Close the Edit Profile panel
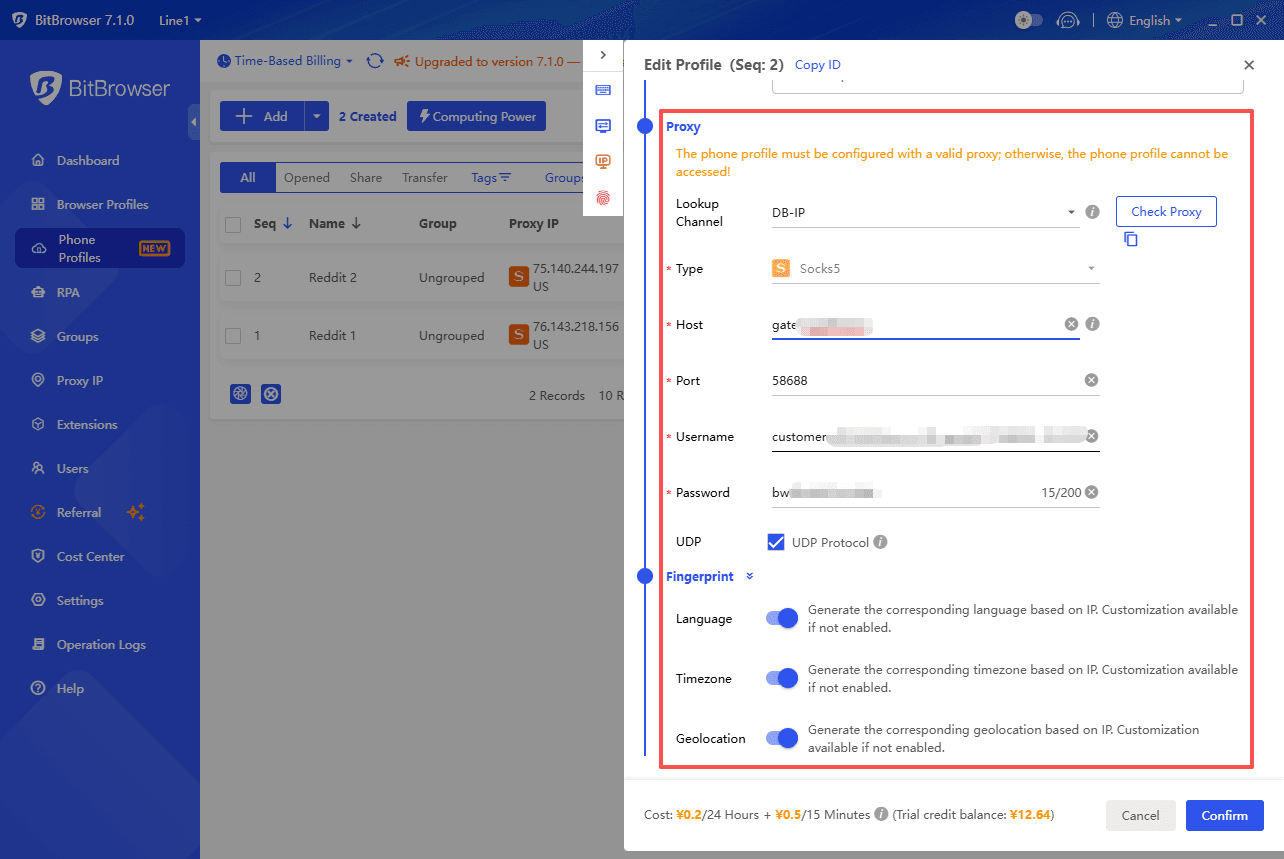This screenshot has height=859, width=1284. [x=1249, y=65]
